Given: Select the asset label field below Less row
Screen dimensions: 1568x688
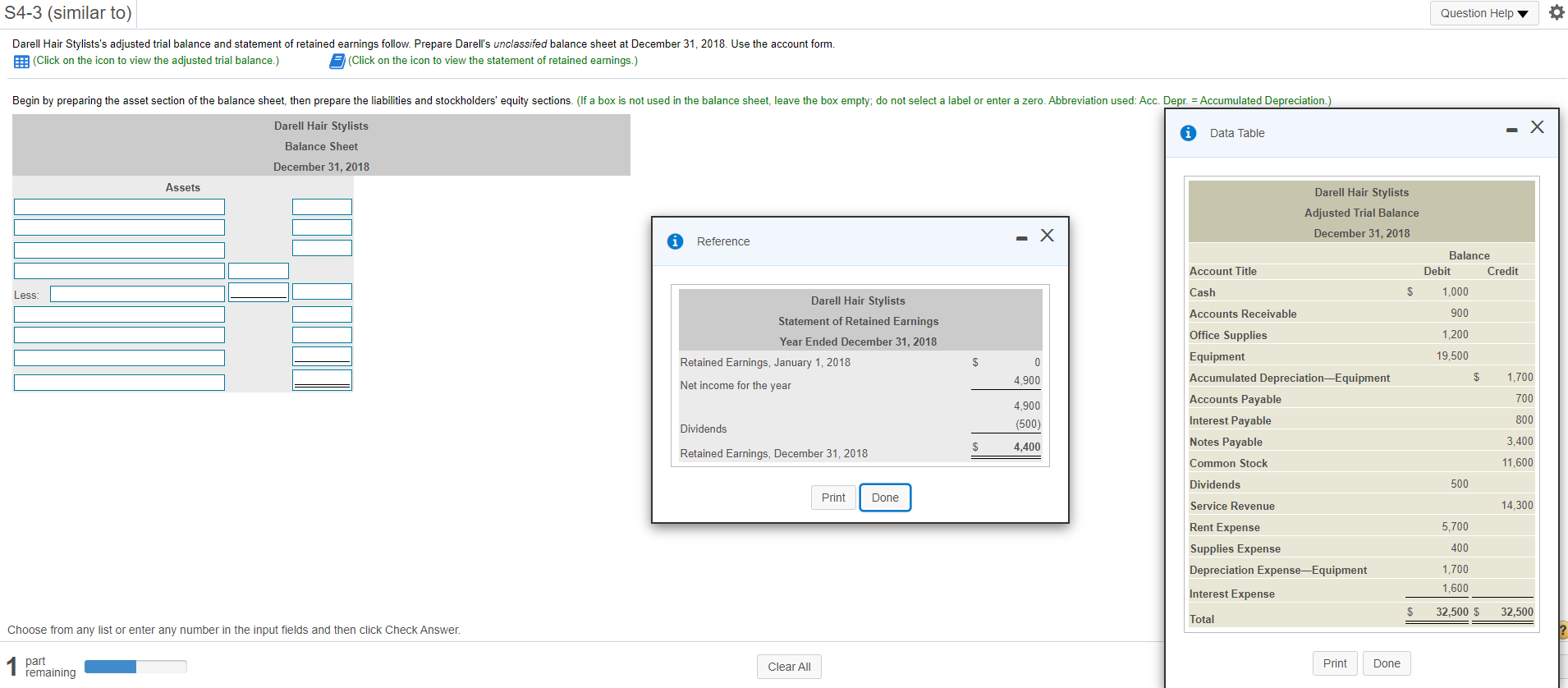Looking at the screenshot, I should click(119, 314).
